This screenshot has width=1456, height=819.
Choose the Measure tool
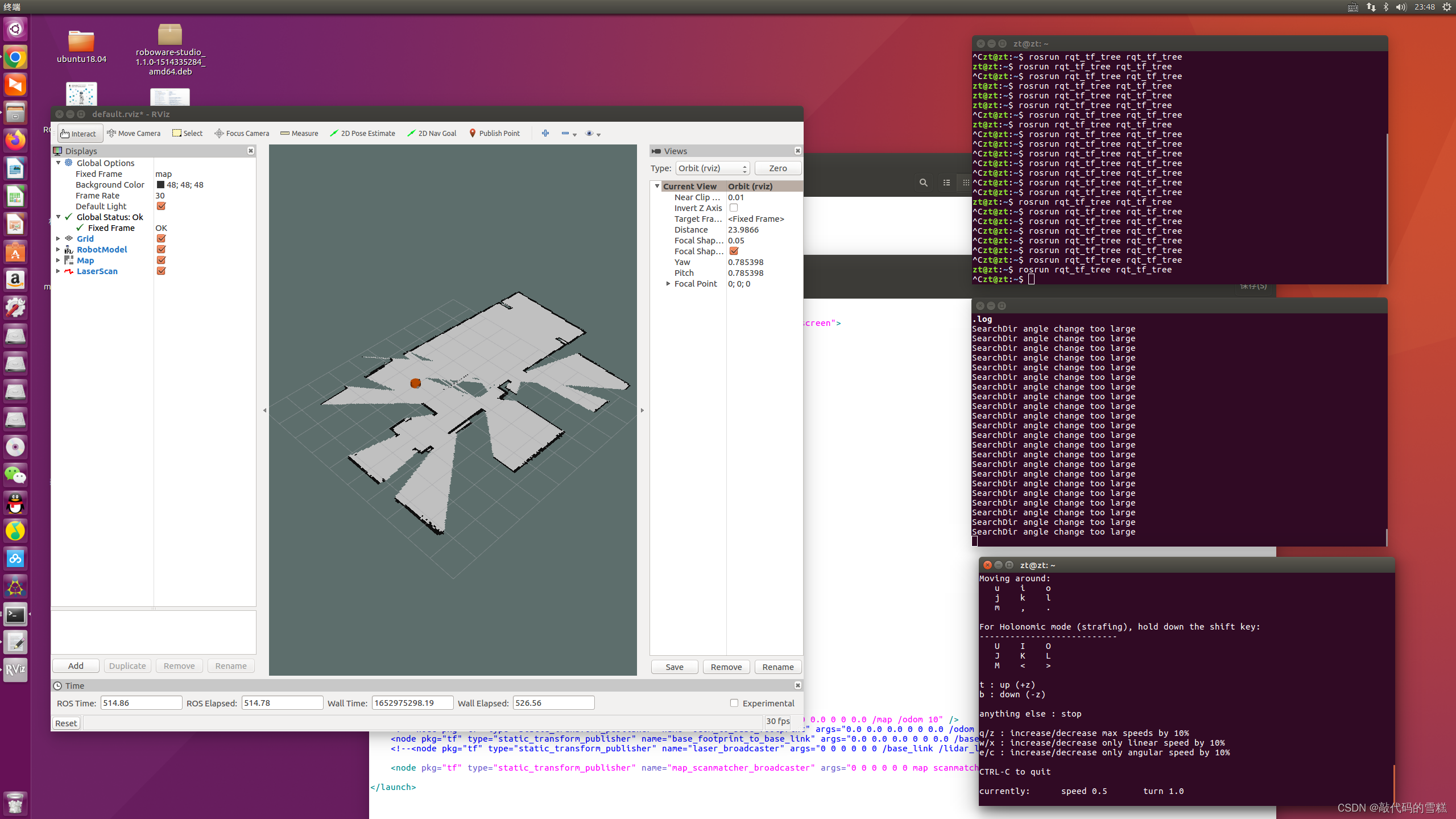pos(299,133)
